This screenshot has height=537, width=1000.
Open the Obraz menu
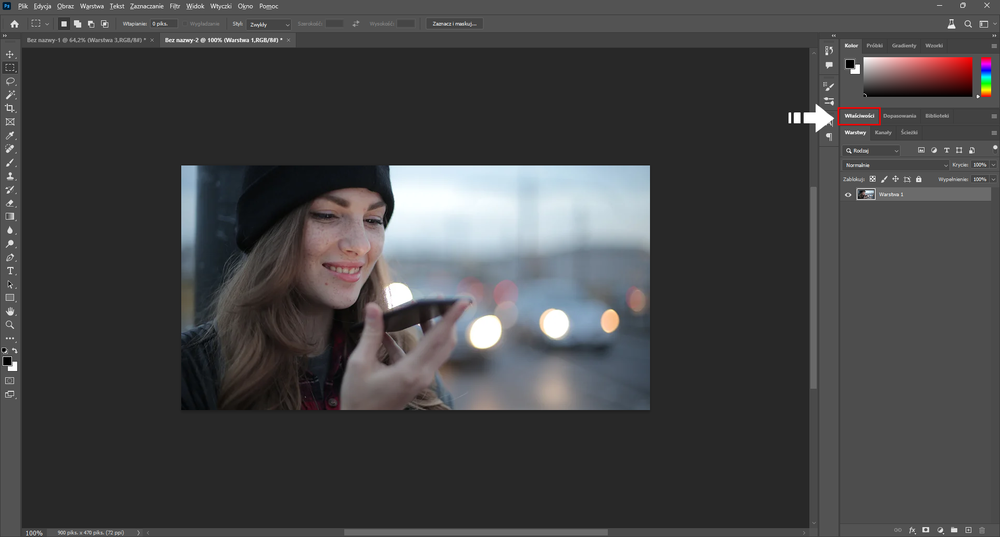point(66,6)
